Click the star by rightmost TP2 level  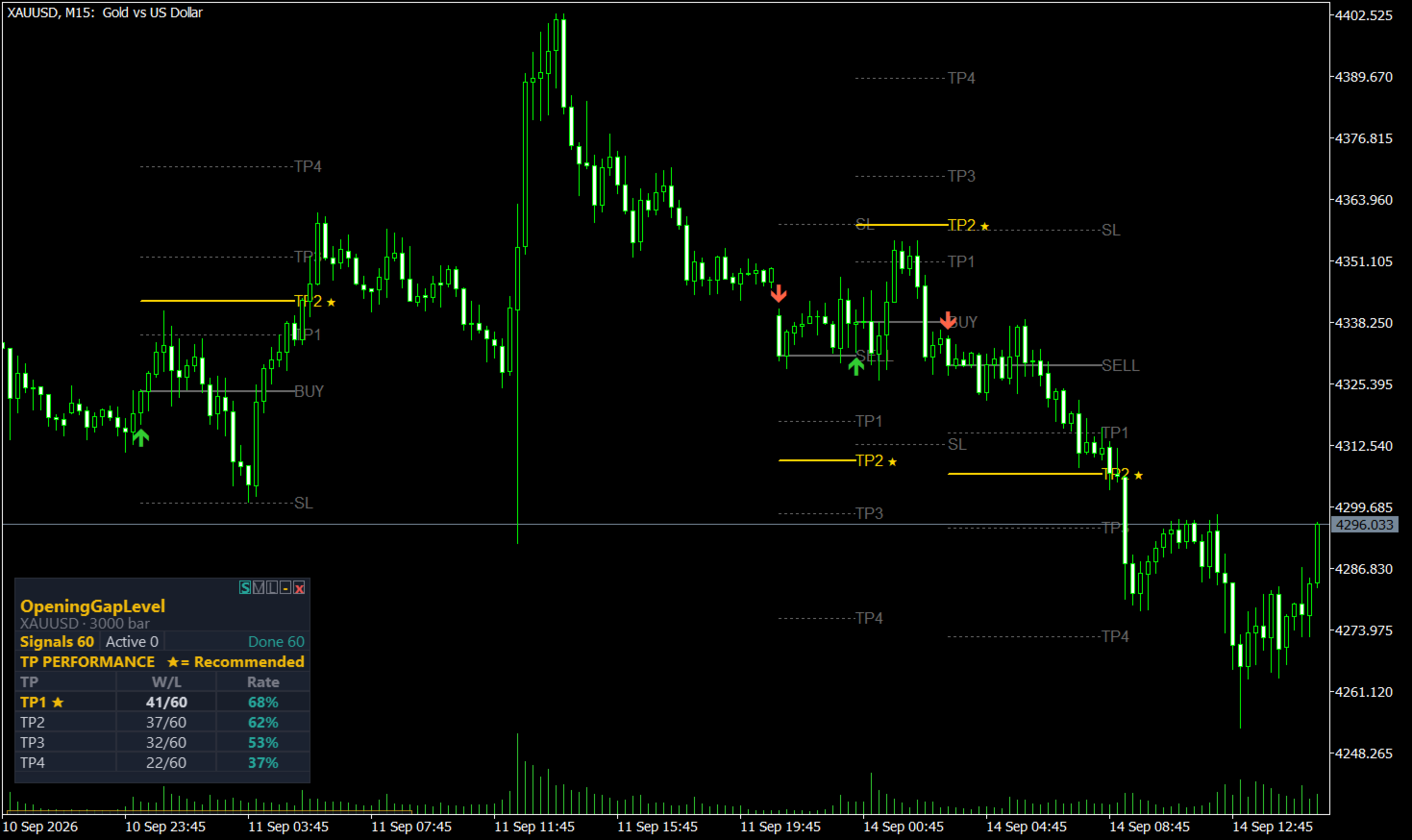(1138, 476)
